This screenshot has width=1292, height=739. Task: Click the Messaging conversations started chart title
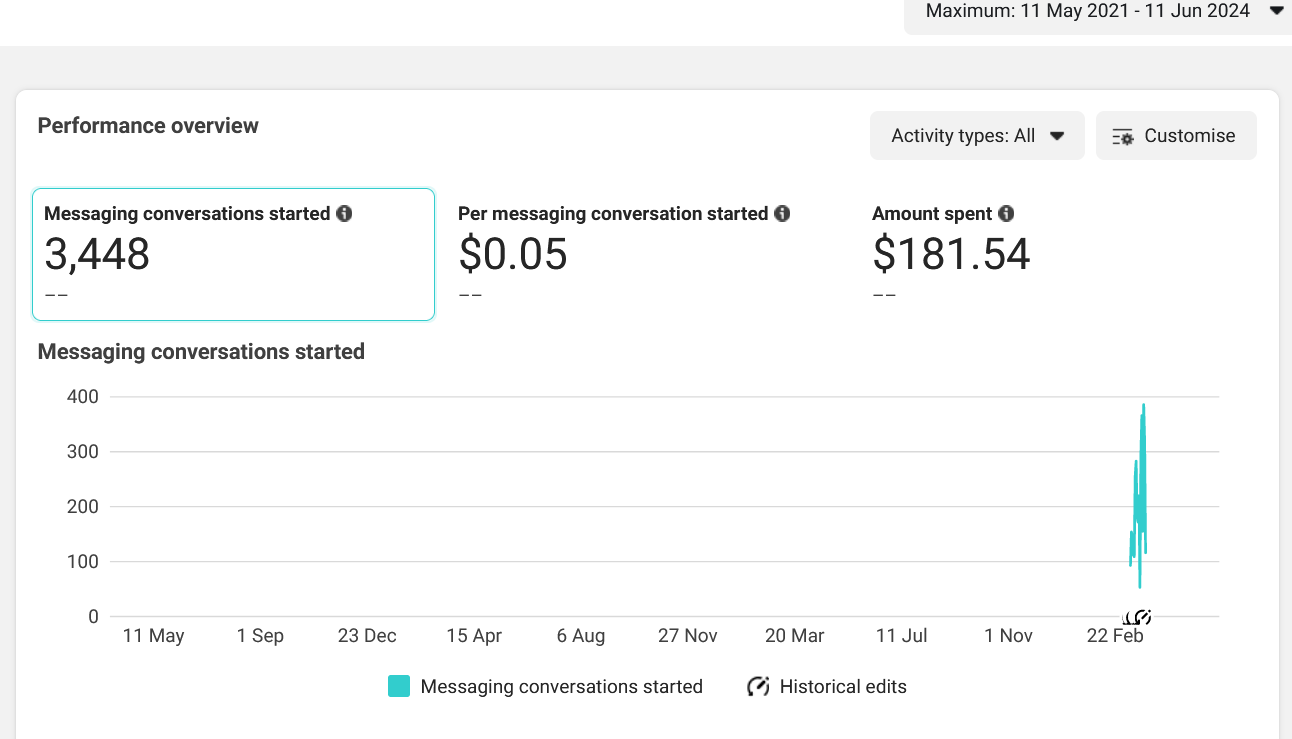click(x=201, y=352)
